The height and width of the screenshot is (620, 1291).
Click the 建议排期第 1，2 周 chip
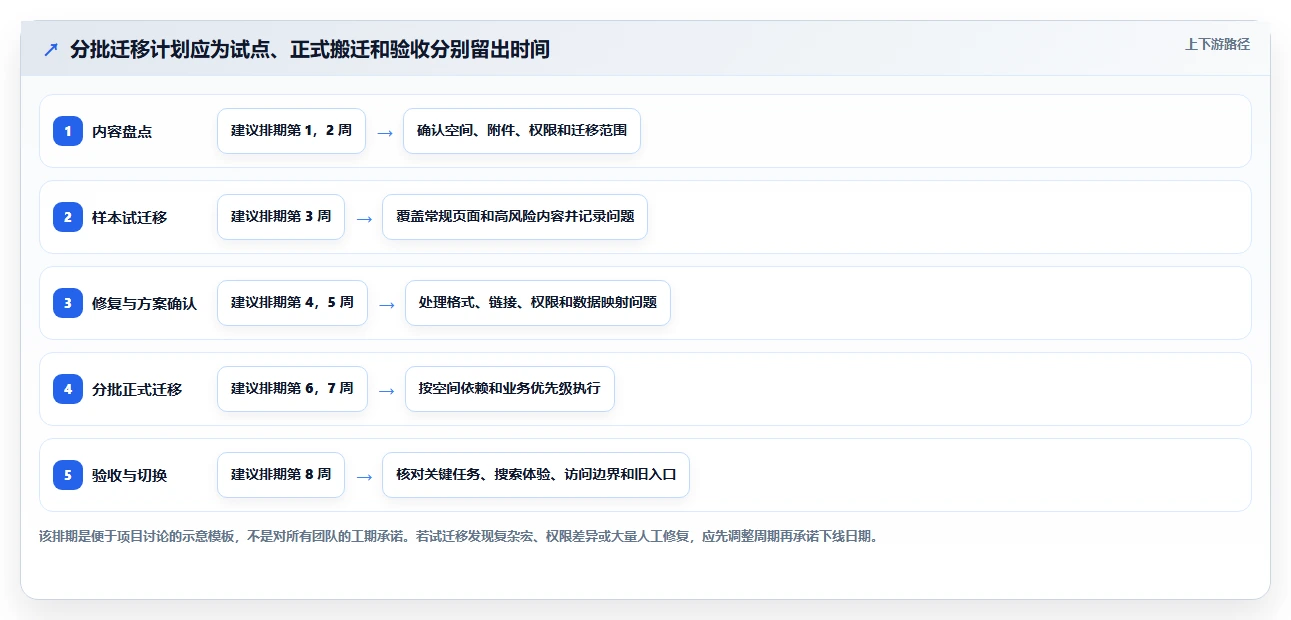click(x=292, y=131)
